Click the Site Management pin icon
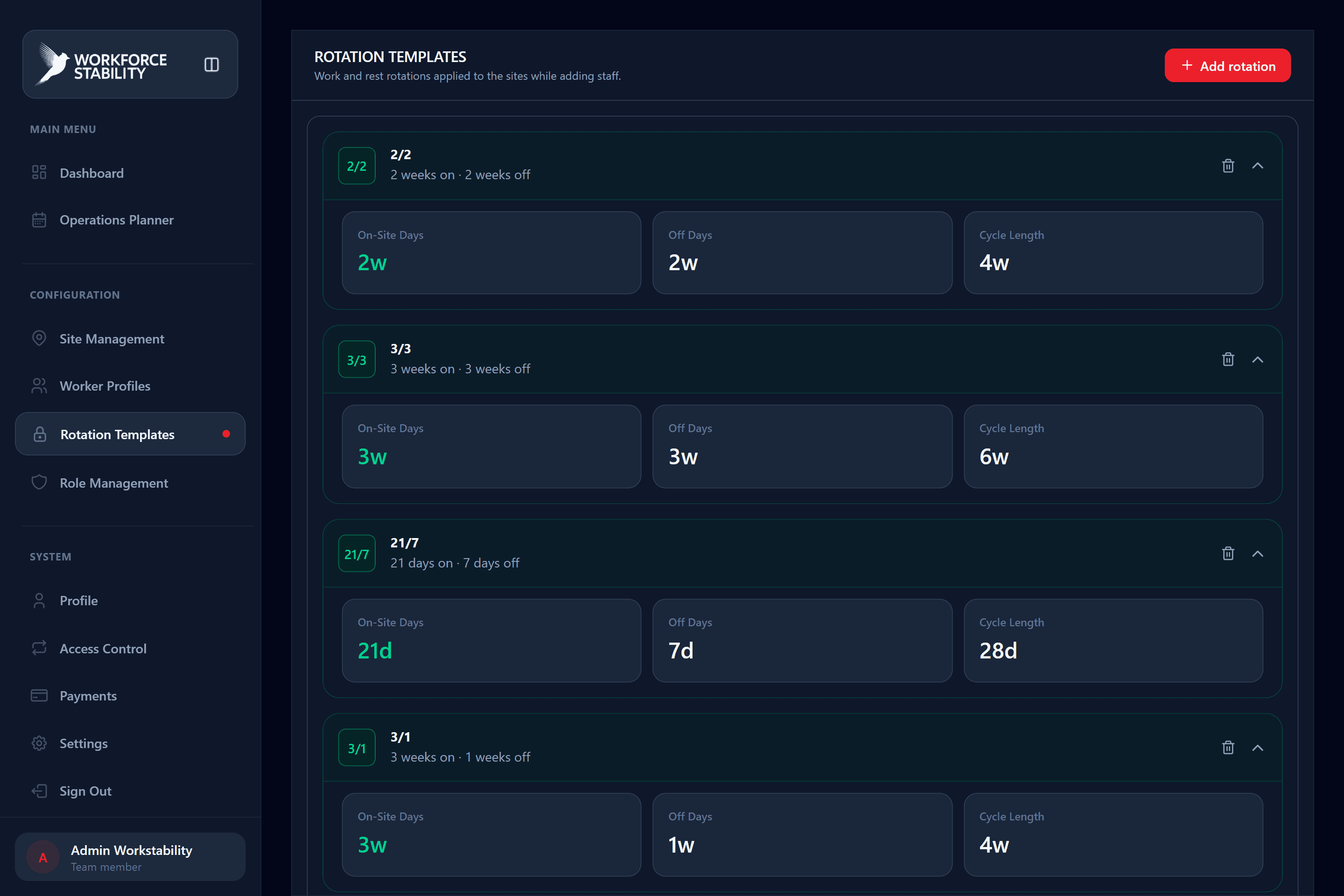This screenshot has width=1344, height=896. [39, 338]
